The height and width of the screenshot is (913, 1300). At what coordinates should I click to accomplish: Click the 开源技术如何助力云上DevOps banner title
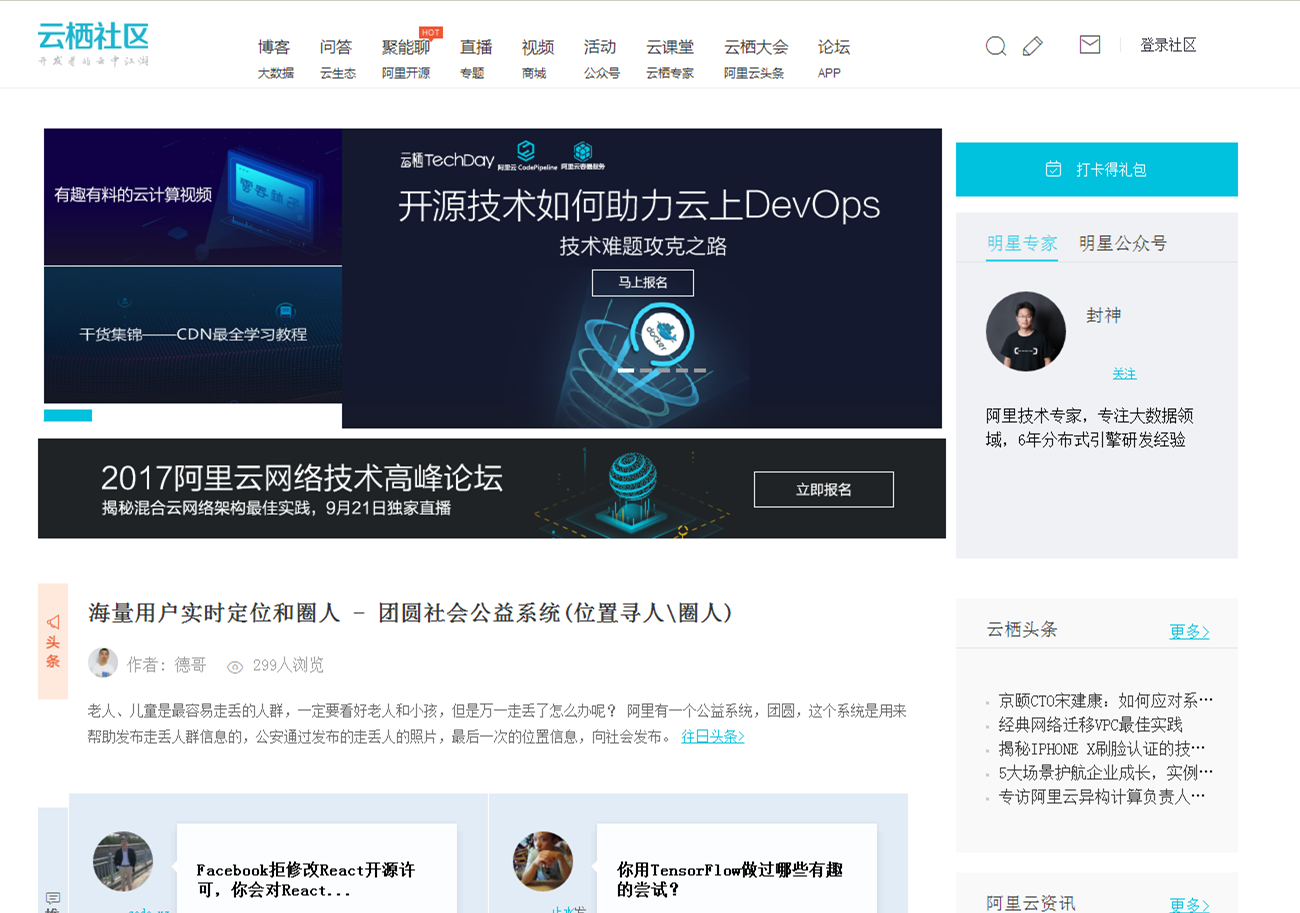tap(639, 205)
